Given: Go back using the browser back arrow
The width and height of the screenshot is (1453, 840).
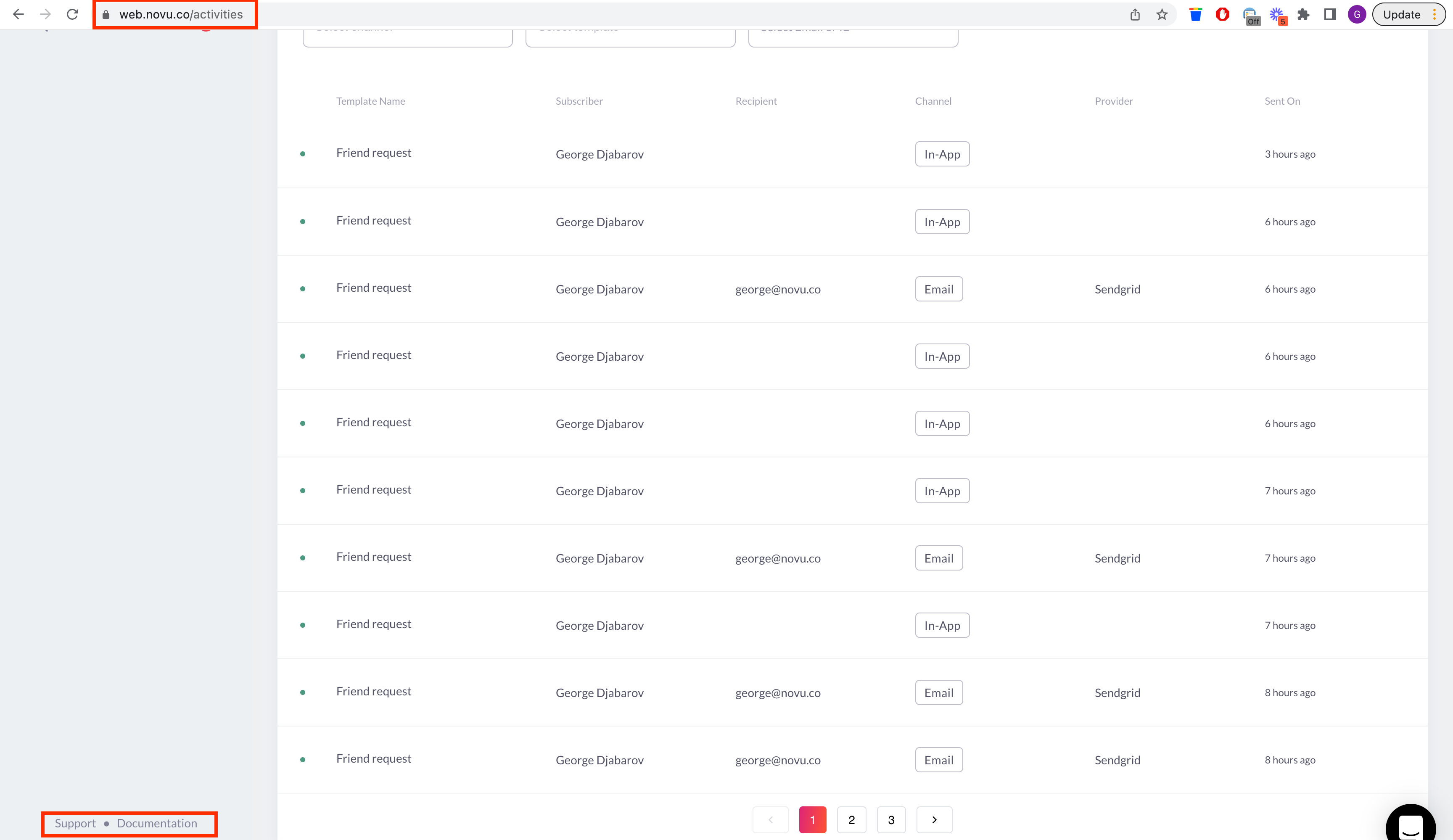Looking at the screenshot, I should click(18, 14).
